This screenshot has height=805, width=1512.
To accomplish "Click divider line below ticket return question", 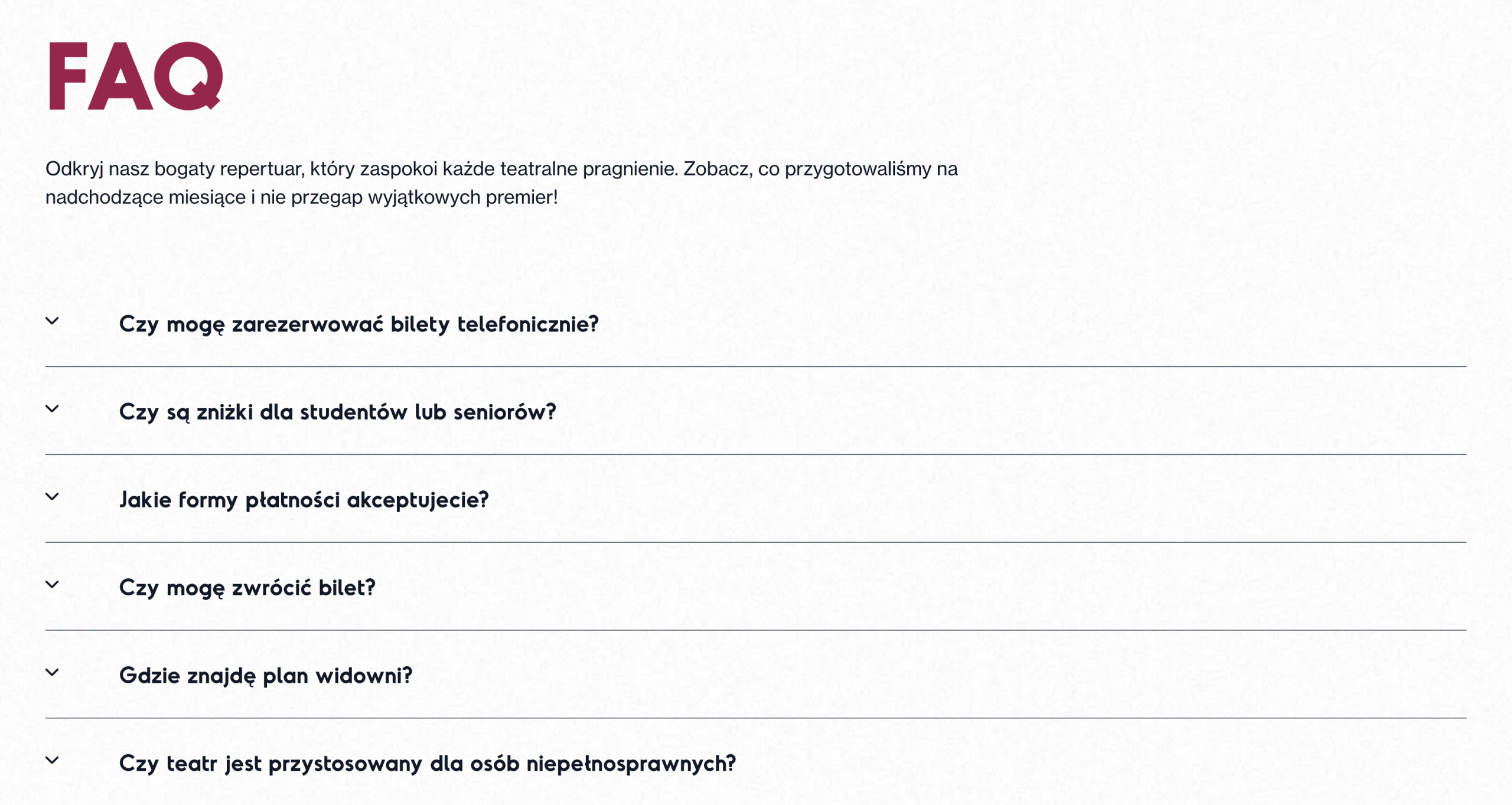I will click(755, 630).
